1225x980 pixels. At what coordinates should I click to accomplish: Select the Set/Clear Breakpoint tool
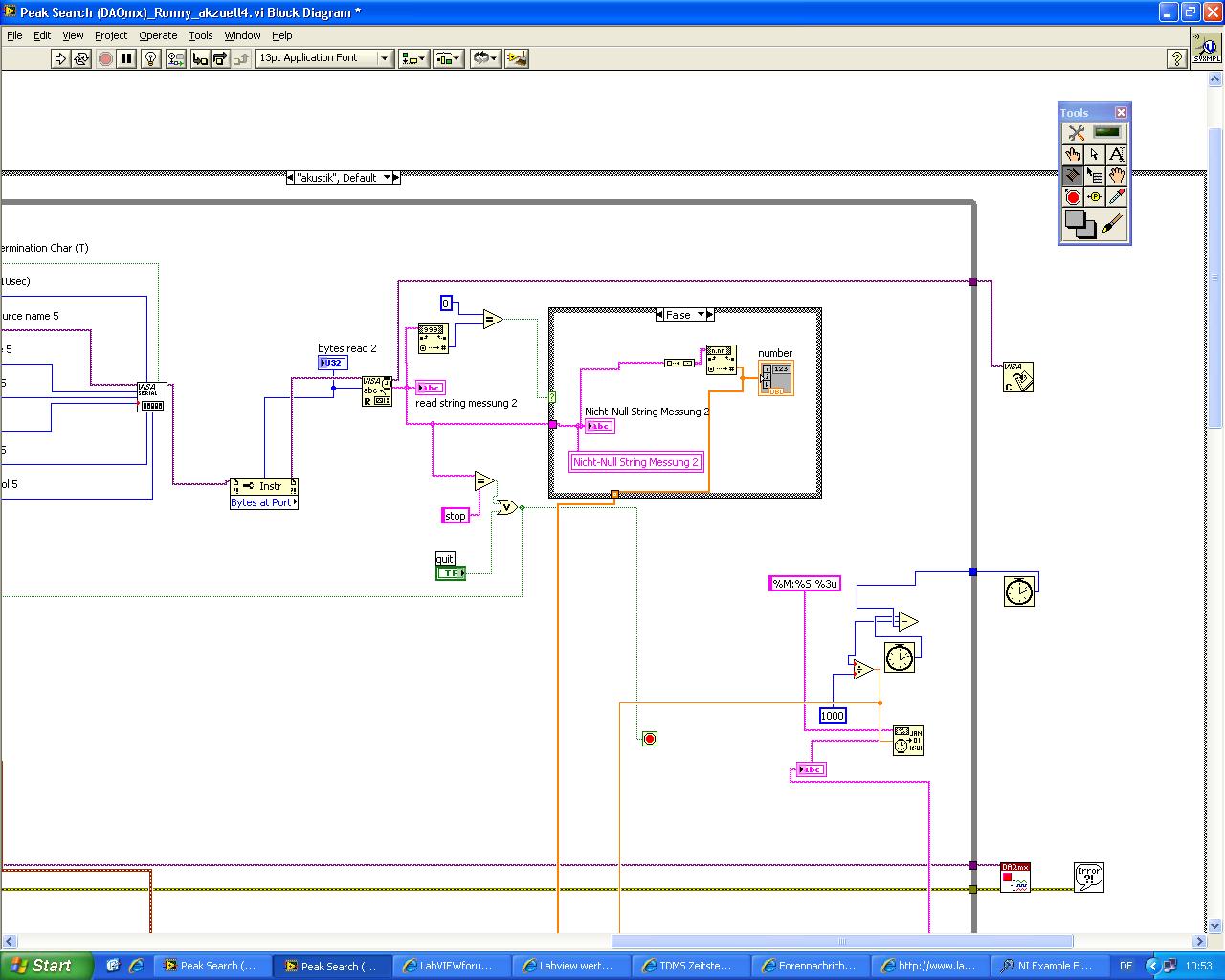tap(1073, 197)
